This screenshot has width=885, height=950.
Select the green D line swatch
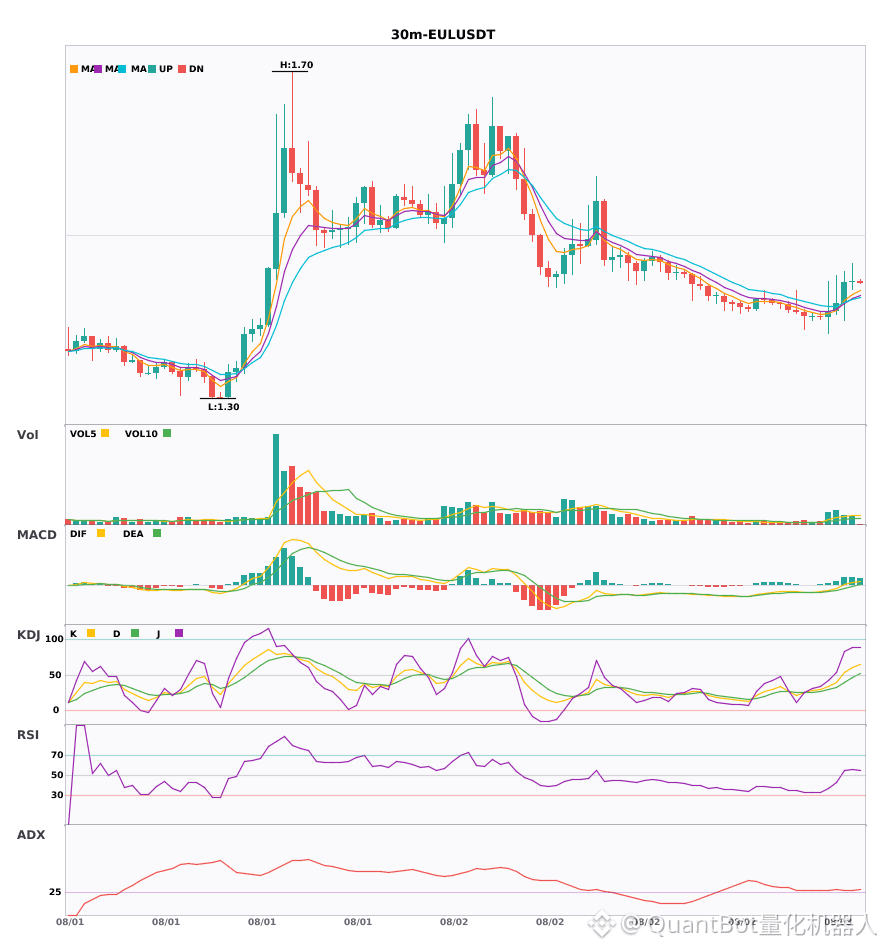(x=135, y=633)
